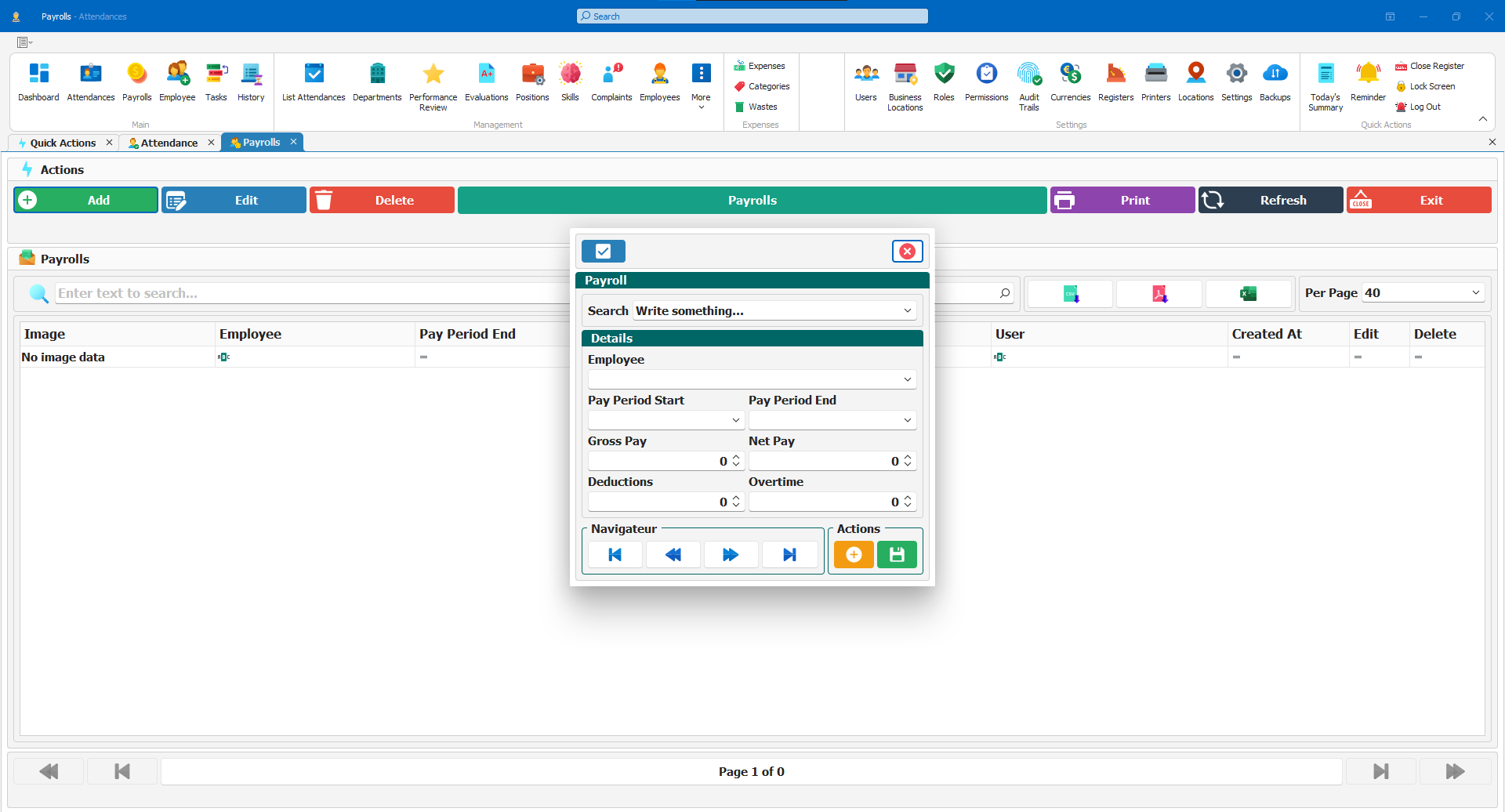This screenshot has height=812, width=1505.
Task: Export the payroll list to PDF
Action: tap(1159, 293)
